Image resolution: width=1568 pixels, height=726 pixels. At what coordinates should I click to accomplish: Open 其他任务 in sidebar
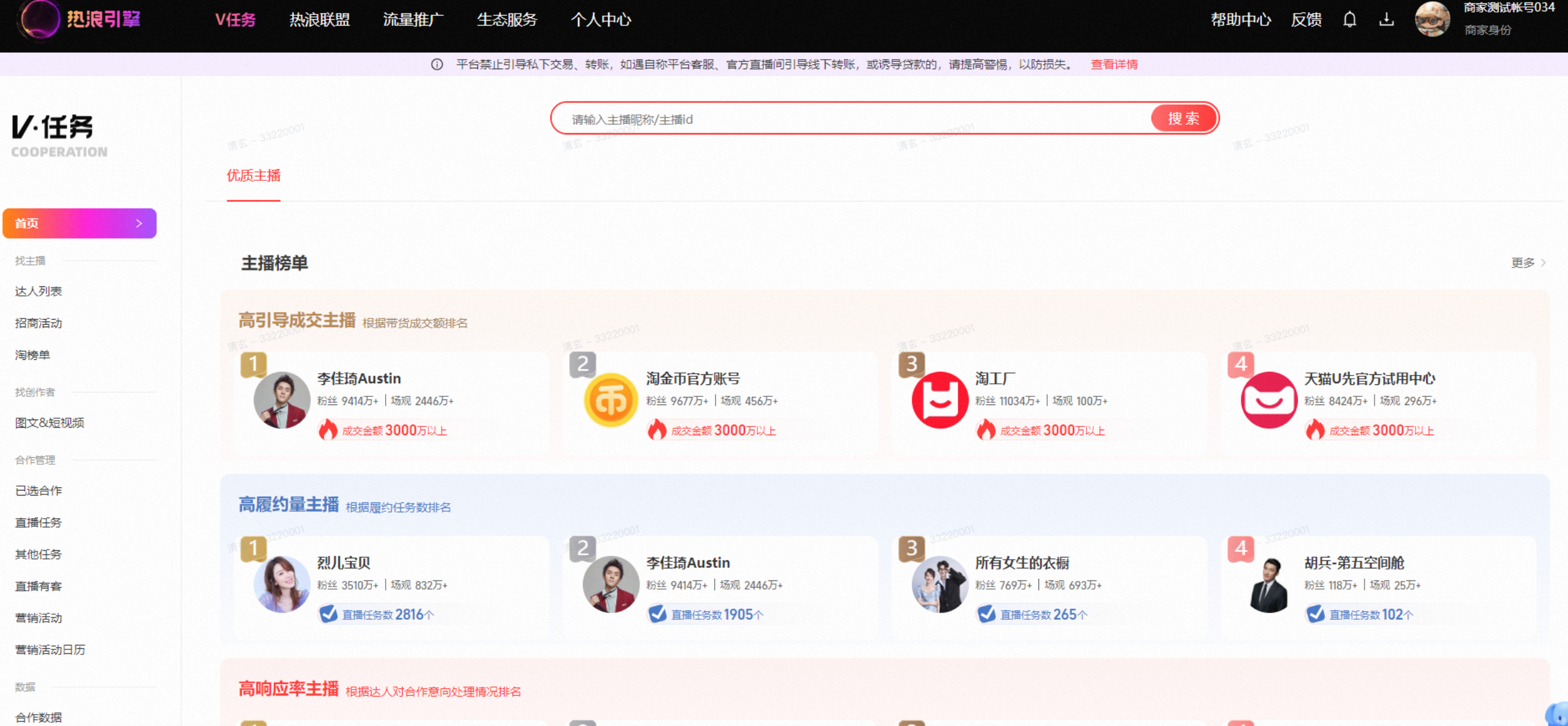(x=38, y=555)
